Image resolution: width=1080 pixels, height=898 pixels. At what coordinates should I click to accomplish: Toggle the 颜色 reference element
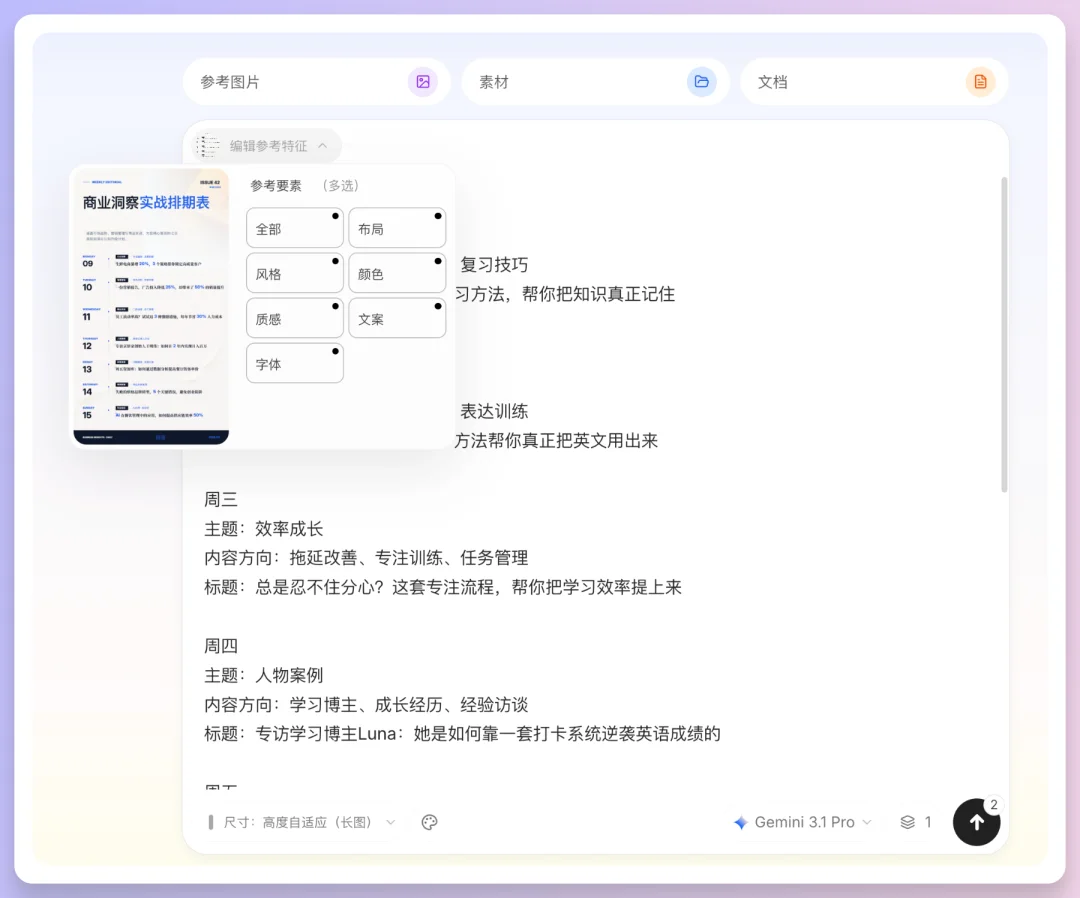[397, 272]
